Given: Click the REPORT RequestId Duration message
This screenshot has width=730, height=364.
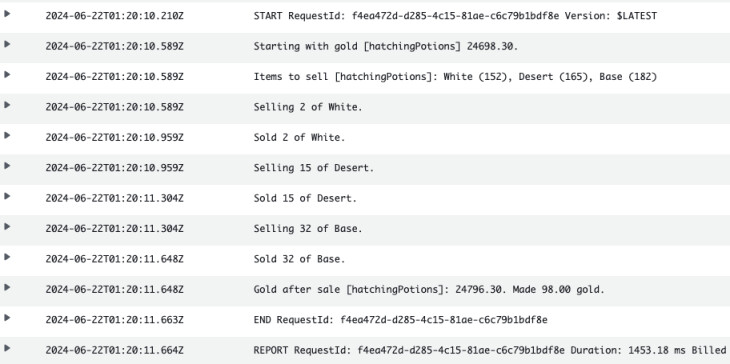Looking at the screenshot, I should pyautogui.click(x=491, y=351).
